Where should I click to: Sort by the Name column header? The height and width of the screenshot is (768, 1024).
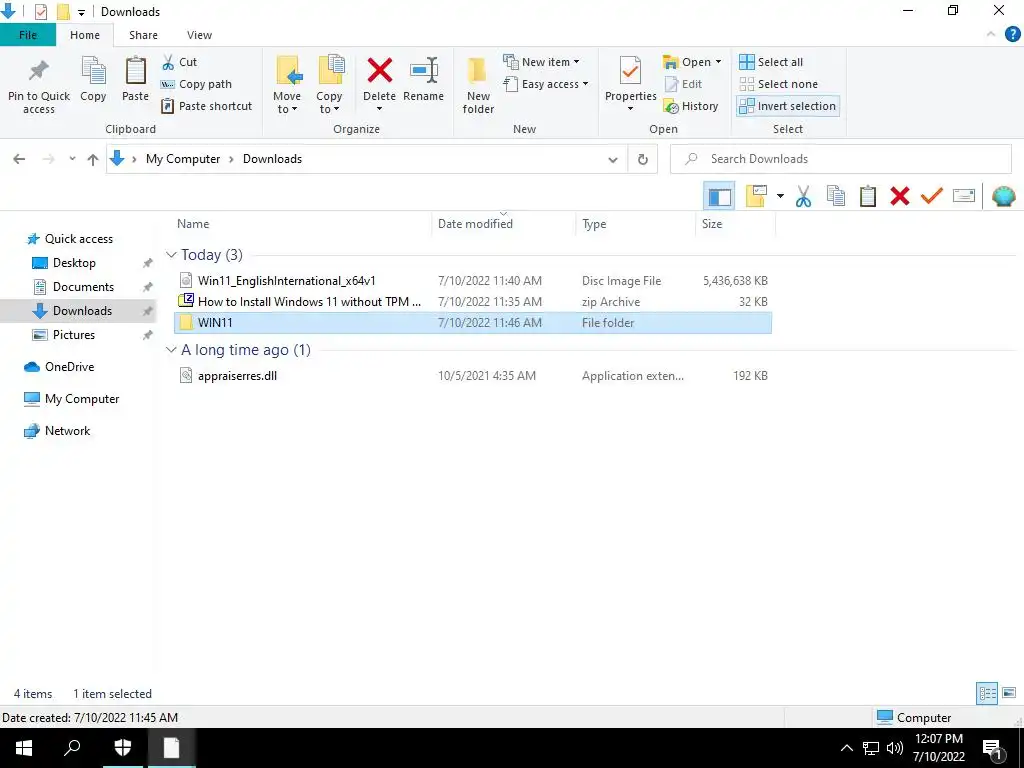(193, 224)
